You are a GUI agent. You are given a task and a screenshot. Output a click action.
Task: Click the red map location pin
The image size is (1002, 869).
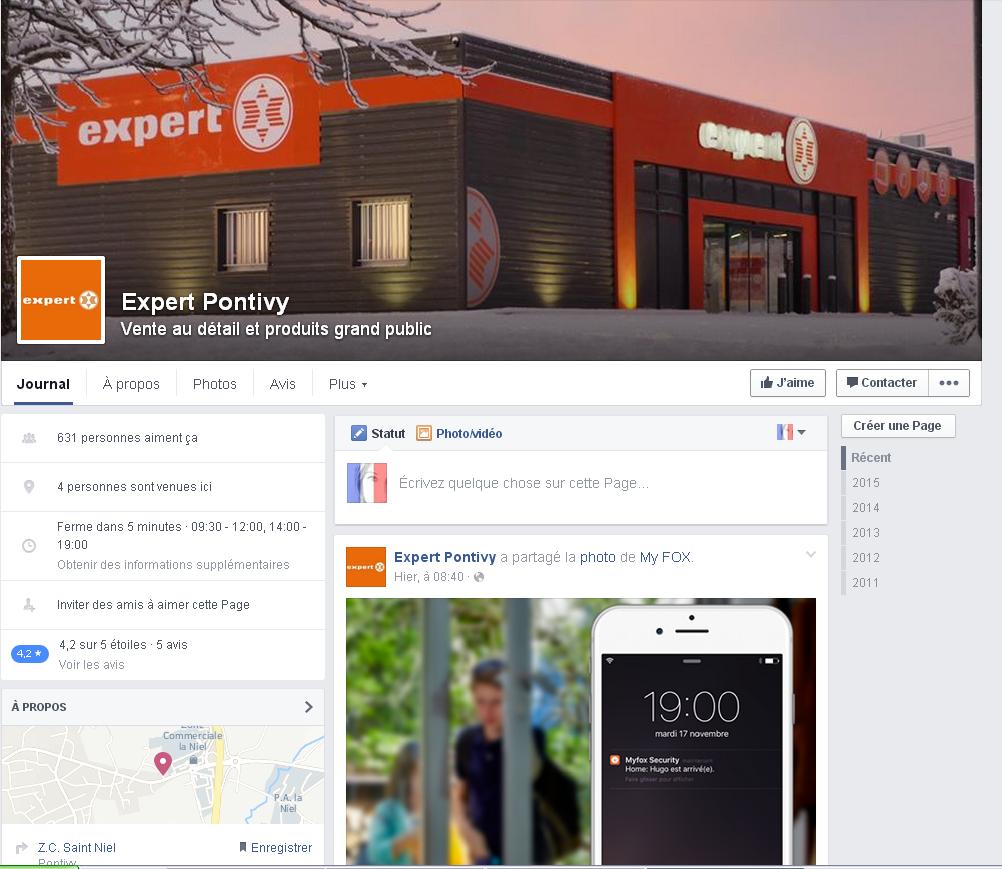click(163, 763)
